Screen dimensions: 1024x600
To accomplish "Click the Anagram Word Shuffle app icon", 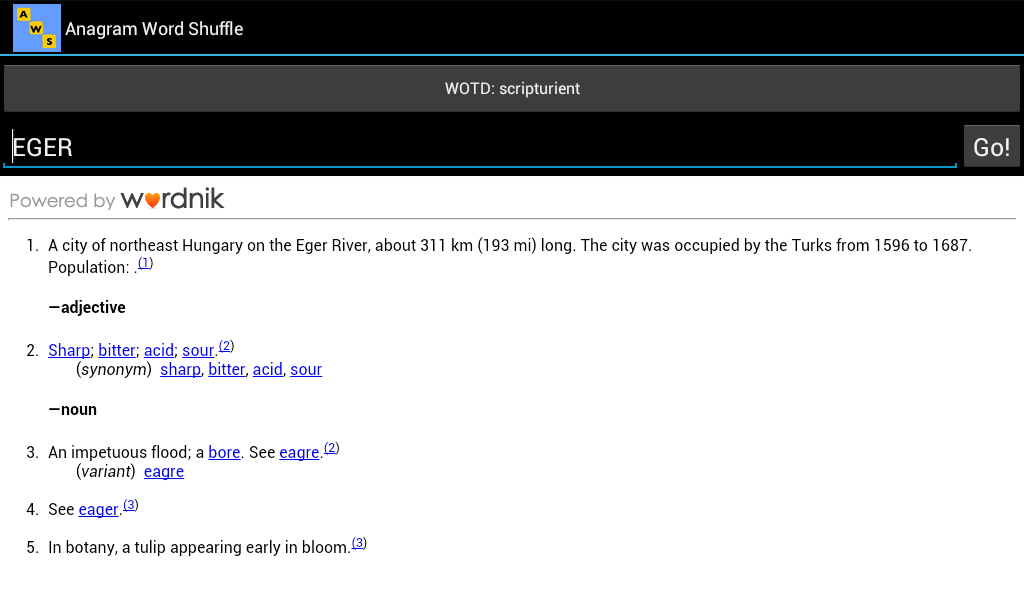I will [x=36, y=27].
